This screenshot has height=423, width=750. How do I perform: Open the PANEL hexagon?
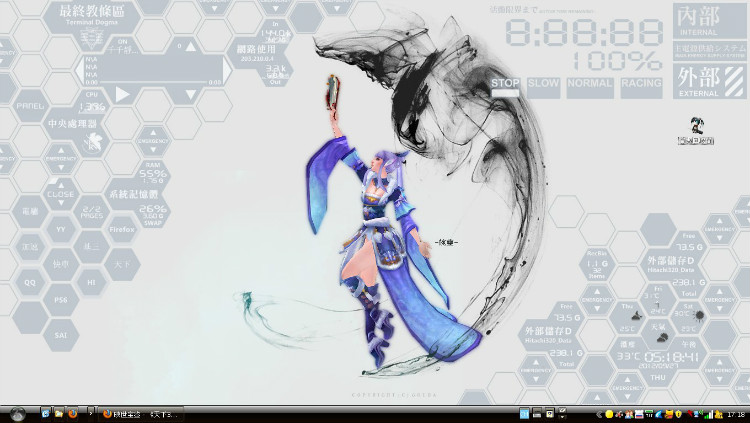30,106
